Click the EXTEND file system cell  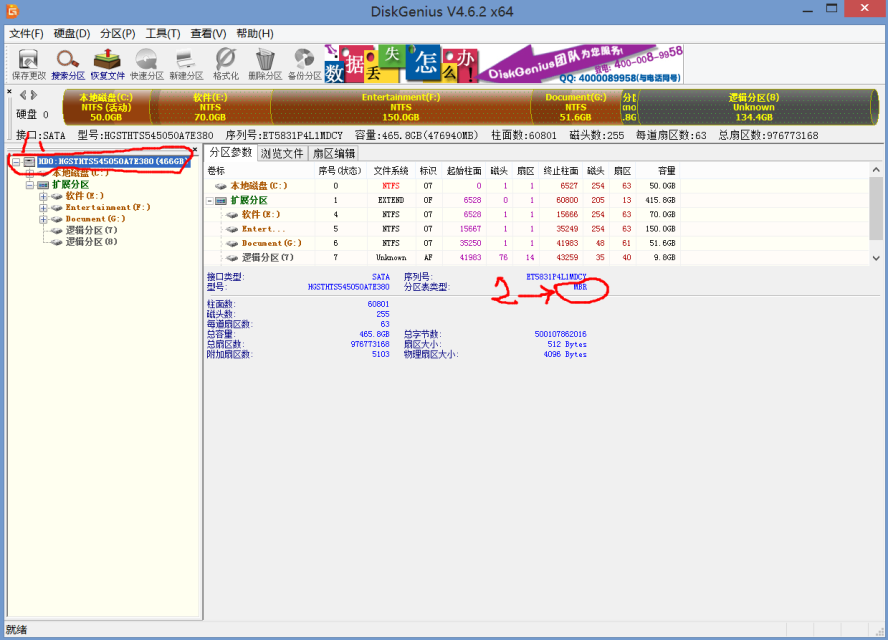[x=391, y=200]
